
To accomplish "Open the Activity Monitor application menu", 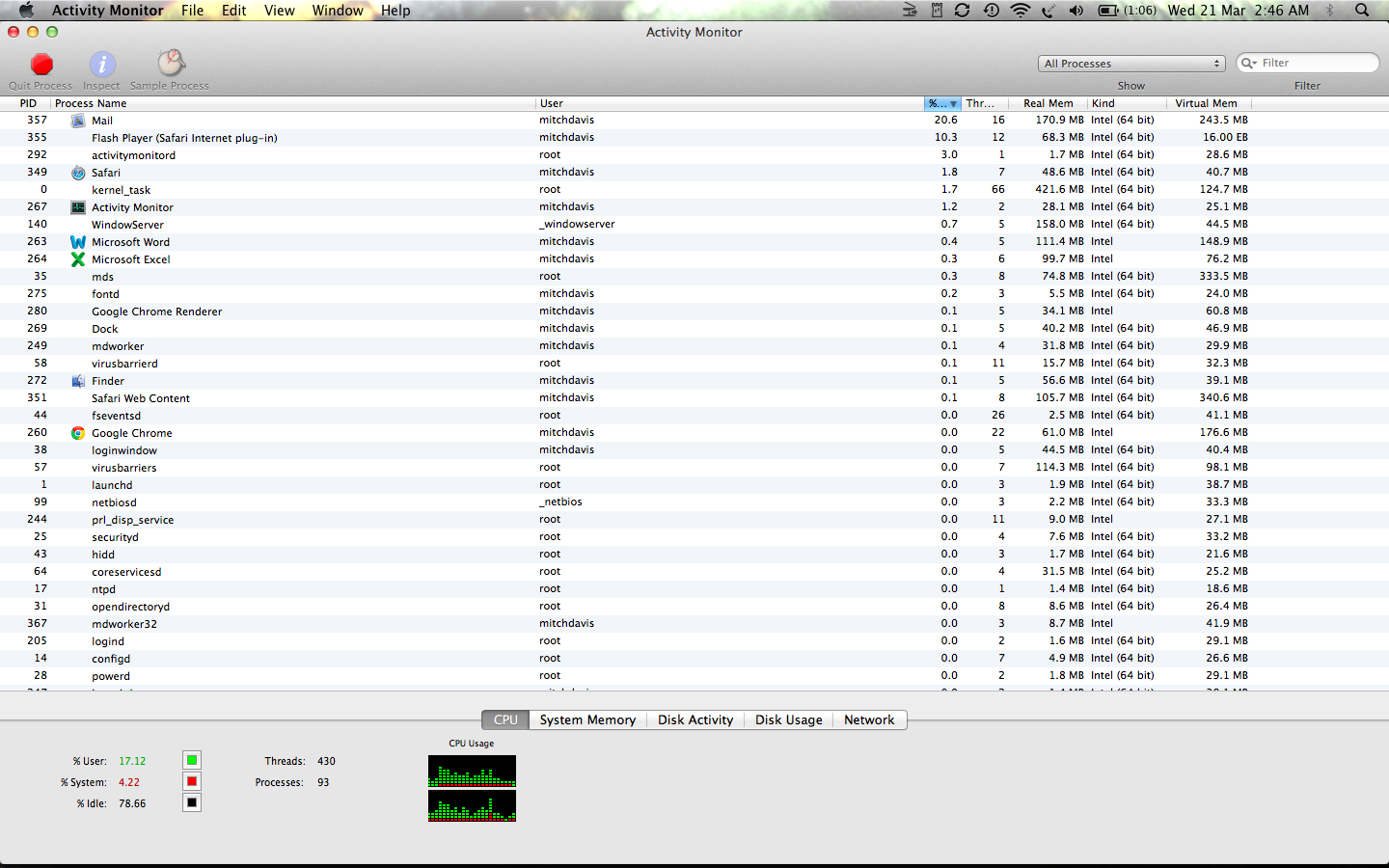I will pos(108,10).
